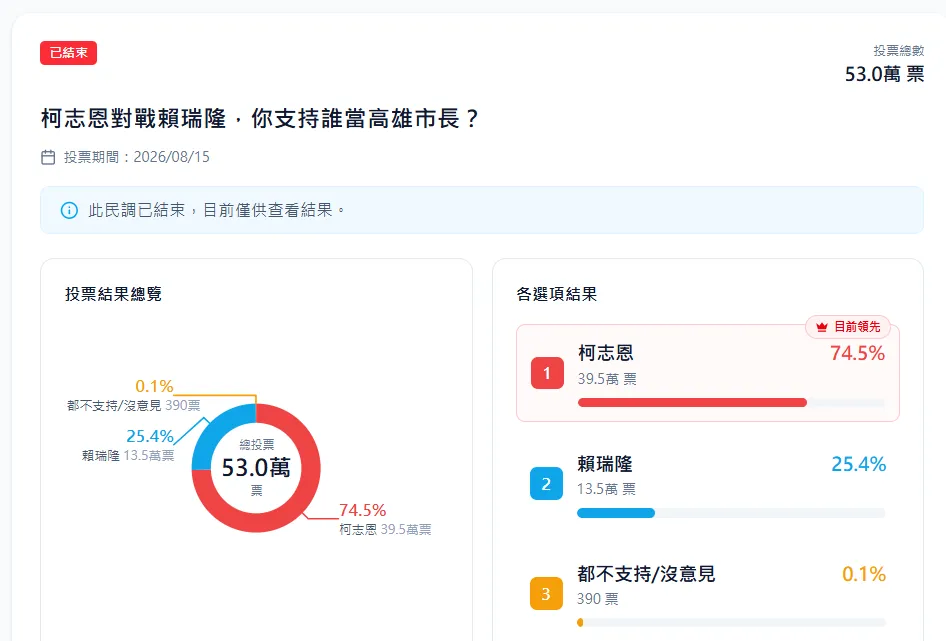Screen dimensions: 946x641
Task: Click the crown icon in the 目前領先 badge
Action: click(x=822, y=327)
